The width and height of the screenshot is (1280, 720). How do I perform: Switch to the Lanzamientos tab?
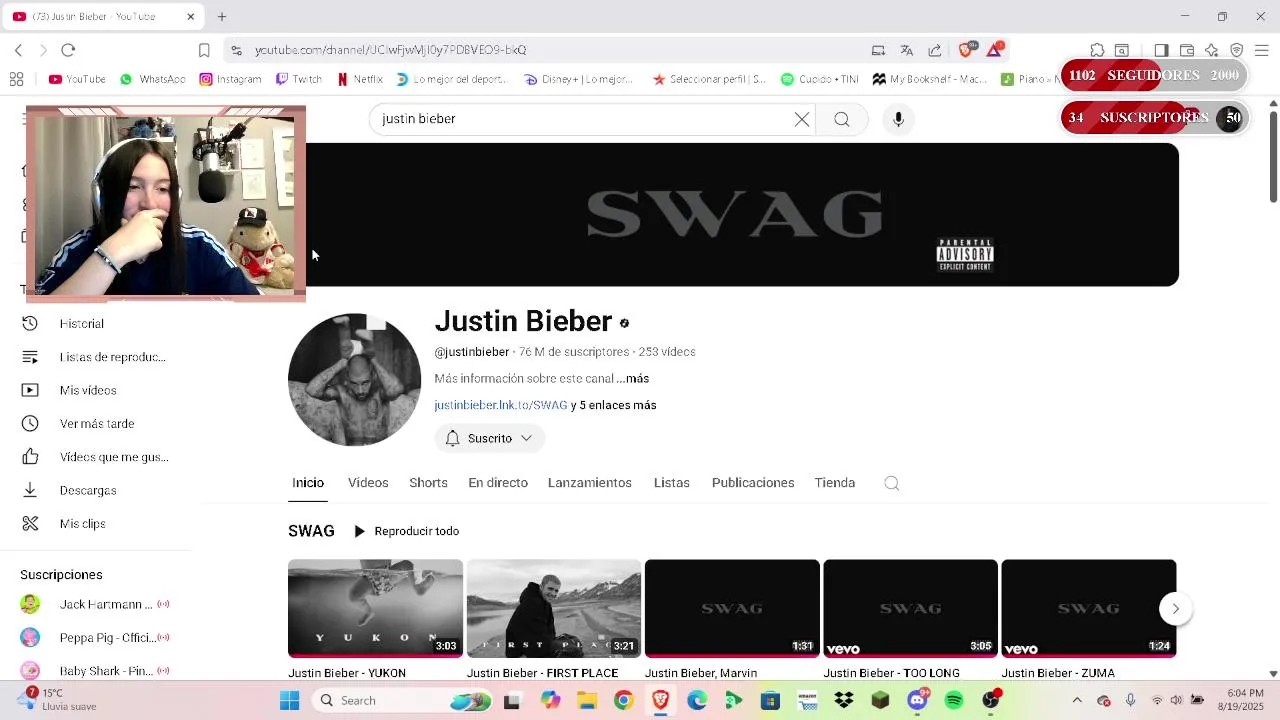pyautogui.click(x=590, y=483)
